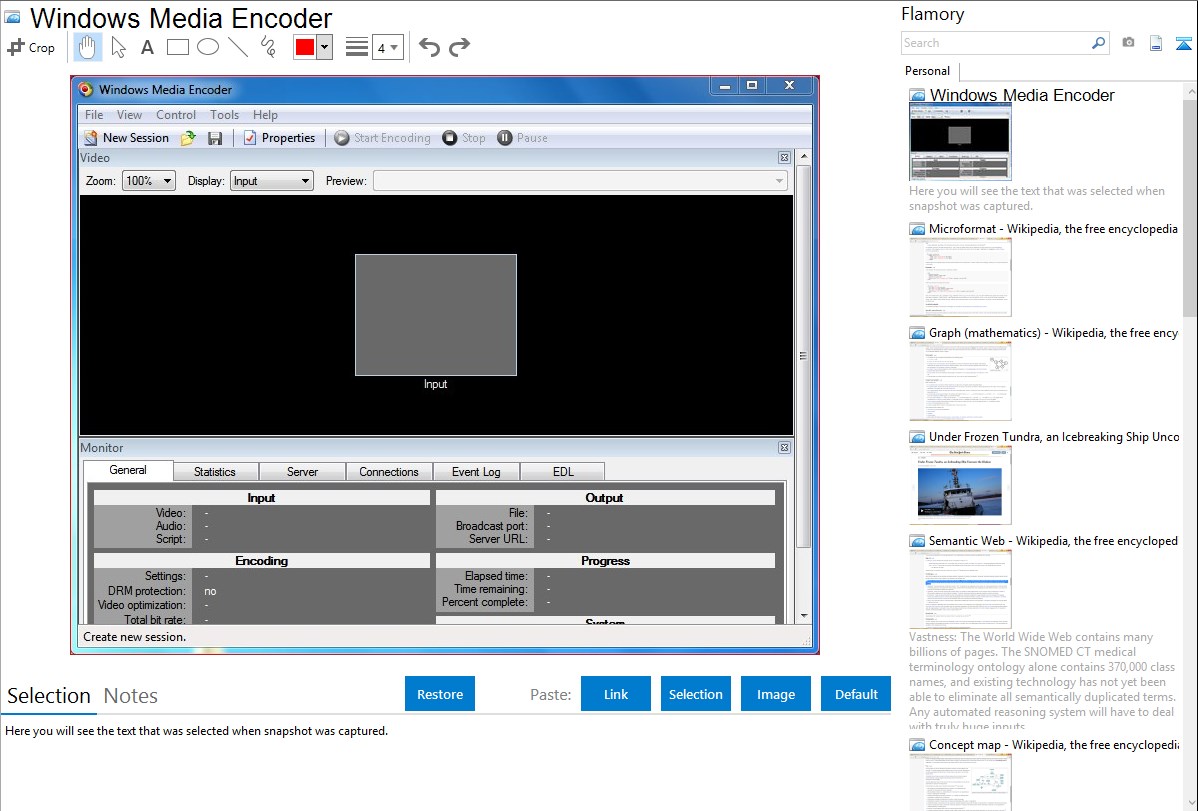Screen dimensions: 1198x811
Task: Select the straight line tool
Action: point(238,47)
